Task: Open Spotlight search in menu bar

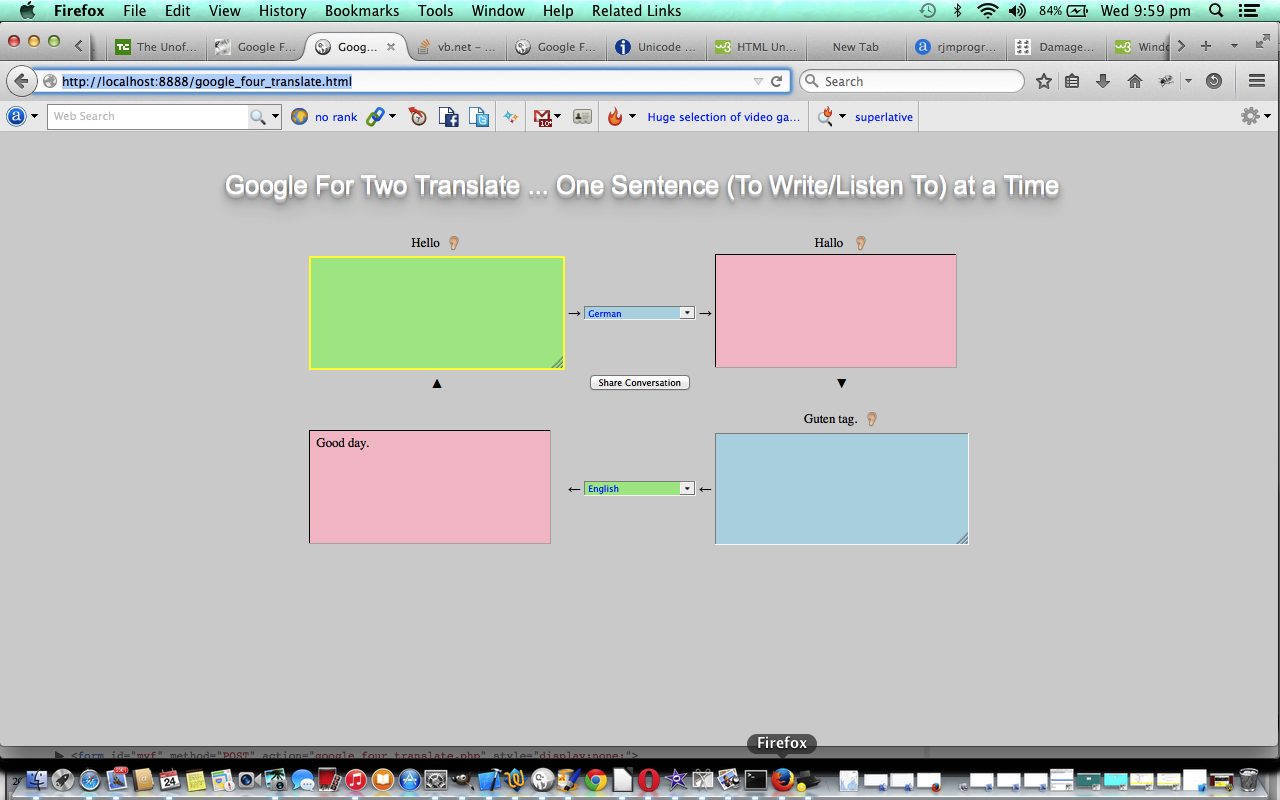Action: [x=1216, y=11]
